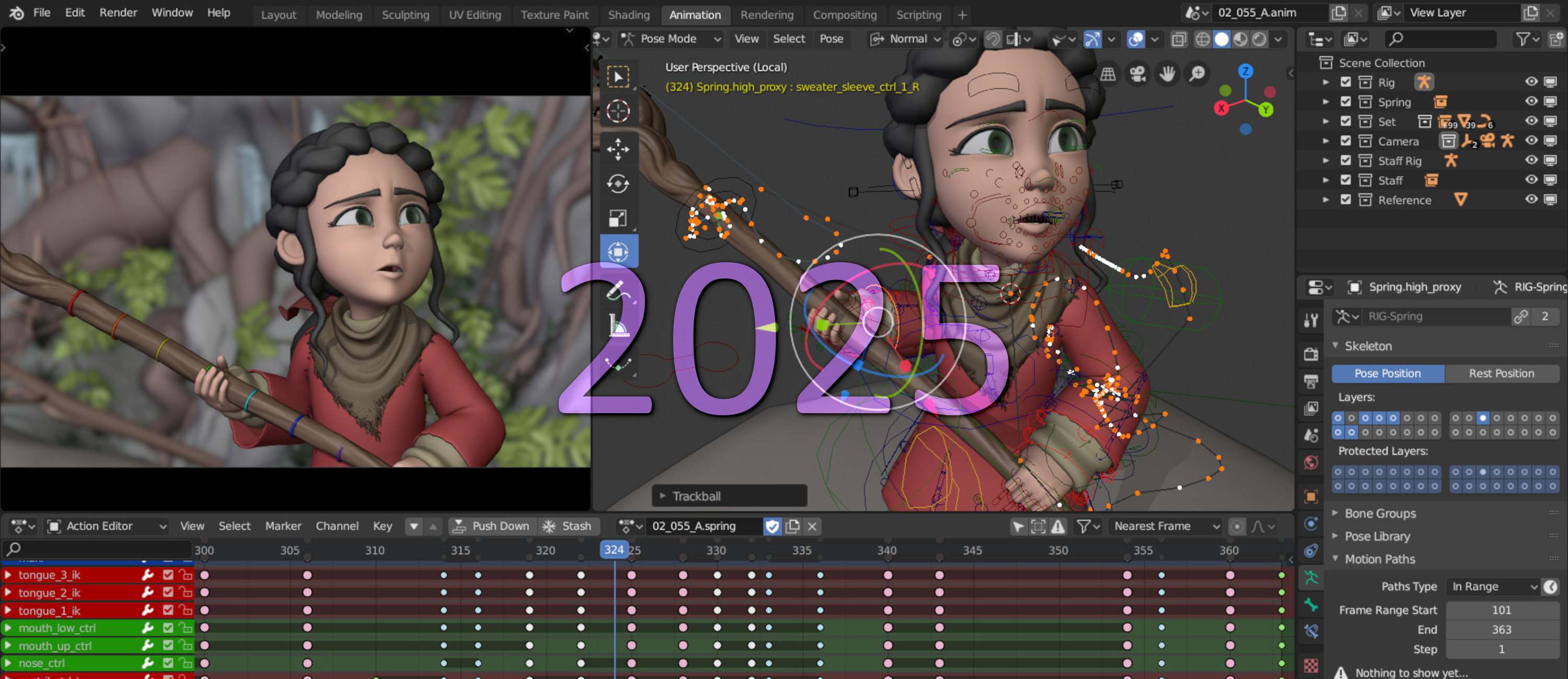The image size is (1568, 679).
Task: Click the Action Editor channel search field
Action: [x=97, y=549]
